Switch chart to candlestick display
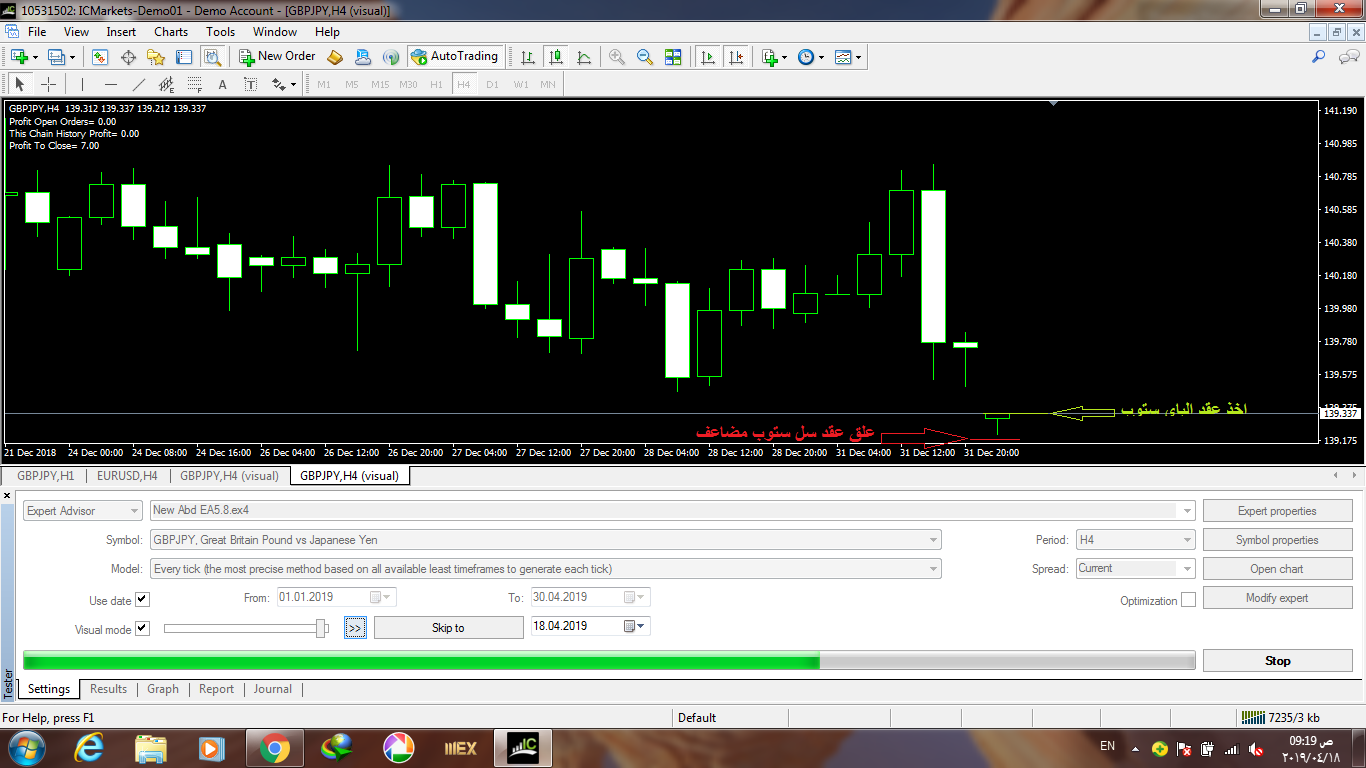The height and width of the screenshot is (768, 1366). pyautogui.click(x=556, y=57)
